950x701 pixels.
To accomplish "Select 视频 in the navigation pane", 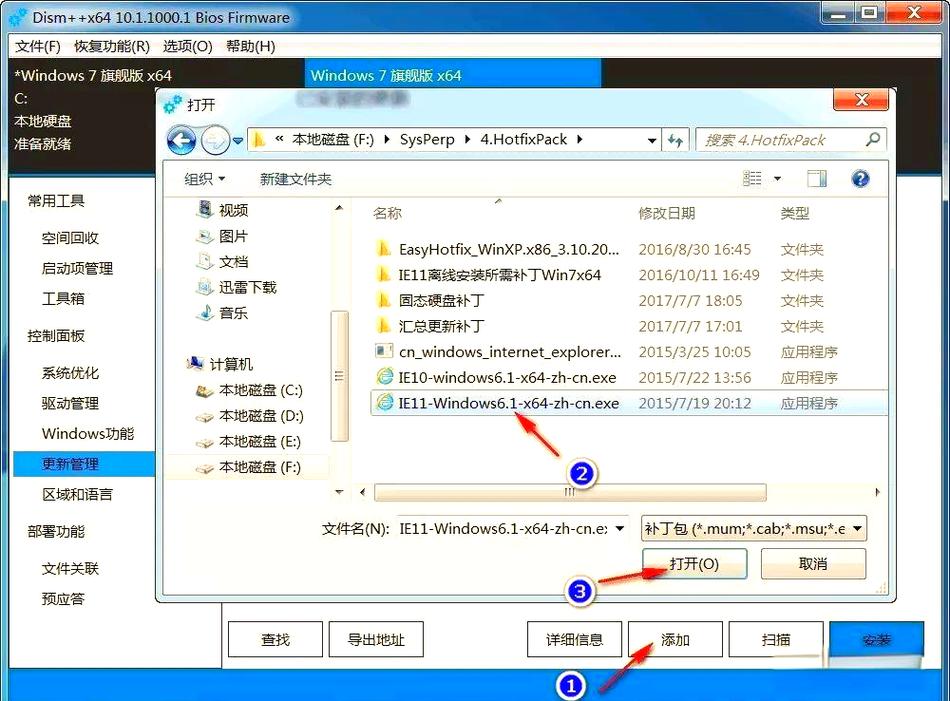I will (222, 210).
